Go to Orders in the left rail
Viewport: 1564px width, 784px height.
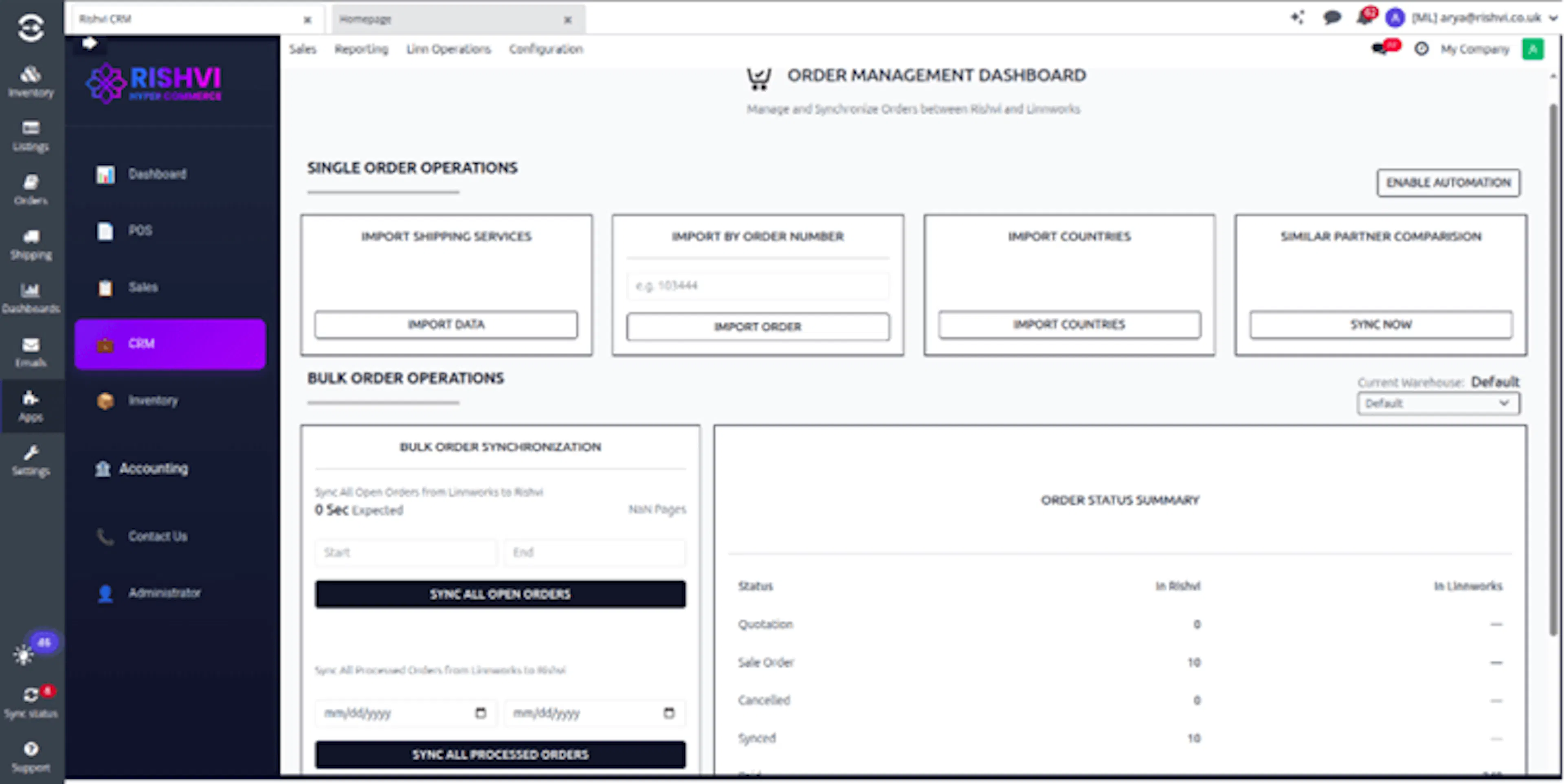click(x=31, y=189)
